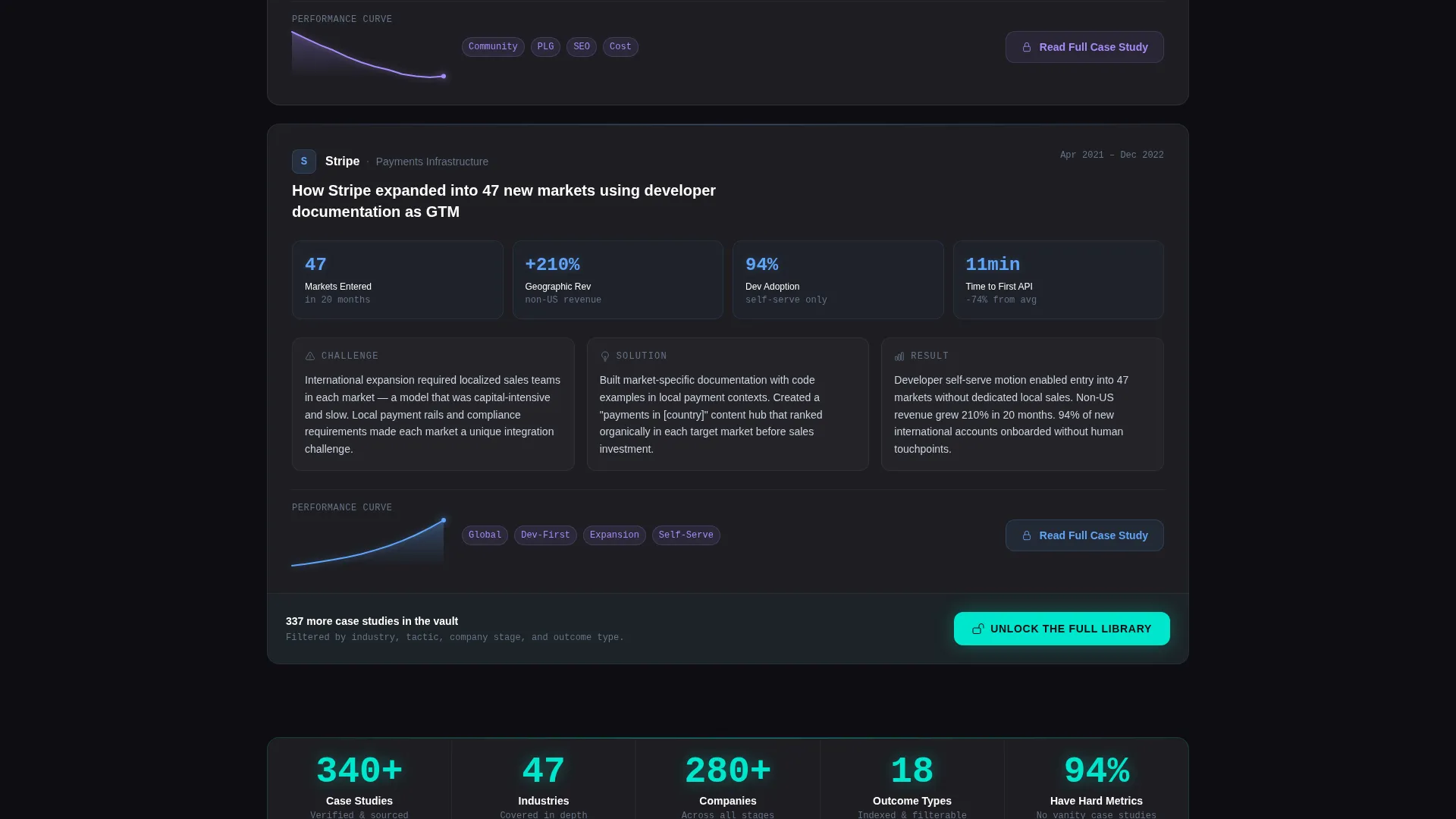Click the Stripe 'S' logo badge
This screenshot has width=1456, height=819.
[304, 162]
